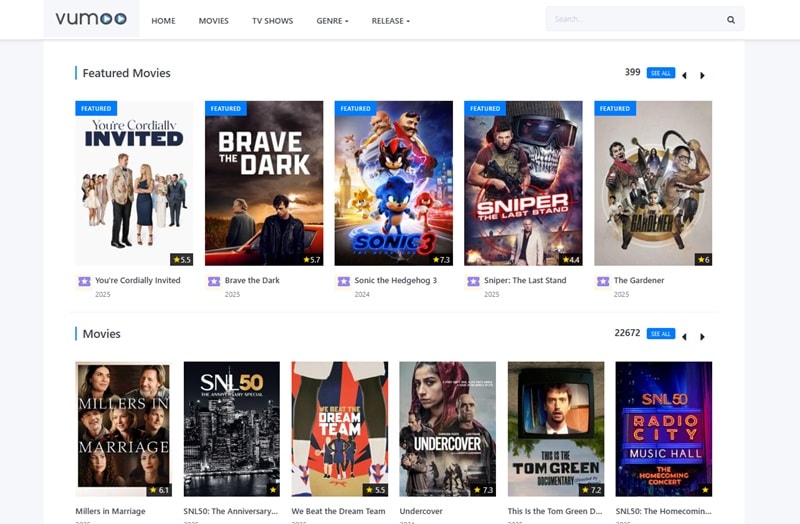Open This Is the Tom Green title link
The width and height of the screenshot is (800, 524).
click(555, 511)
